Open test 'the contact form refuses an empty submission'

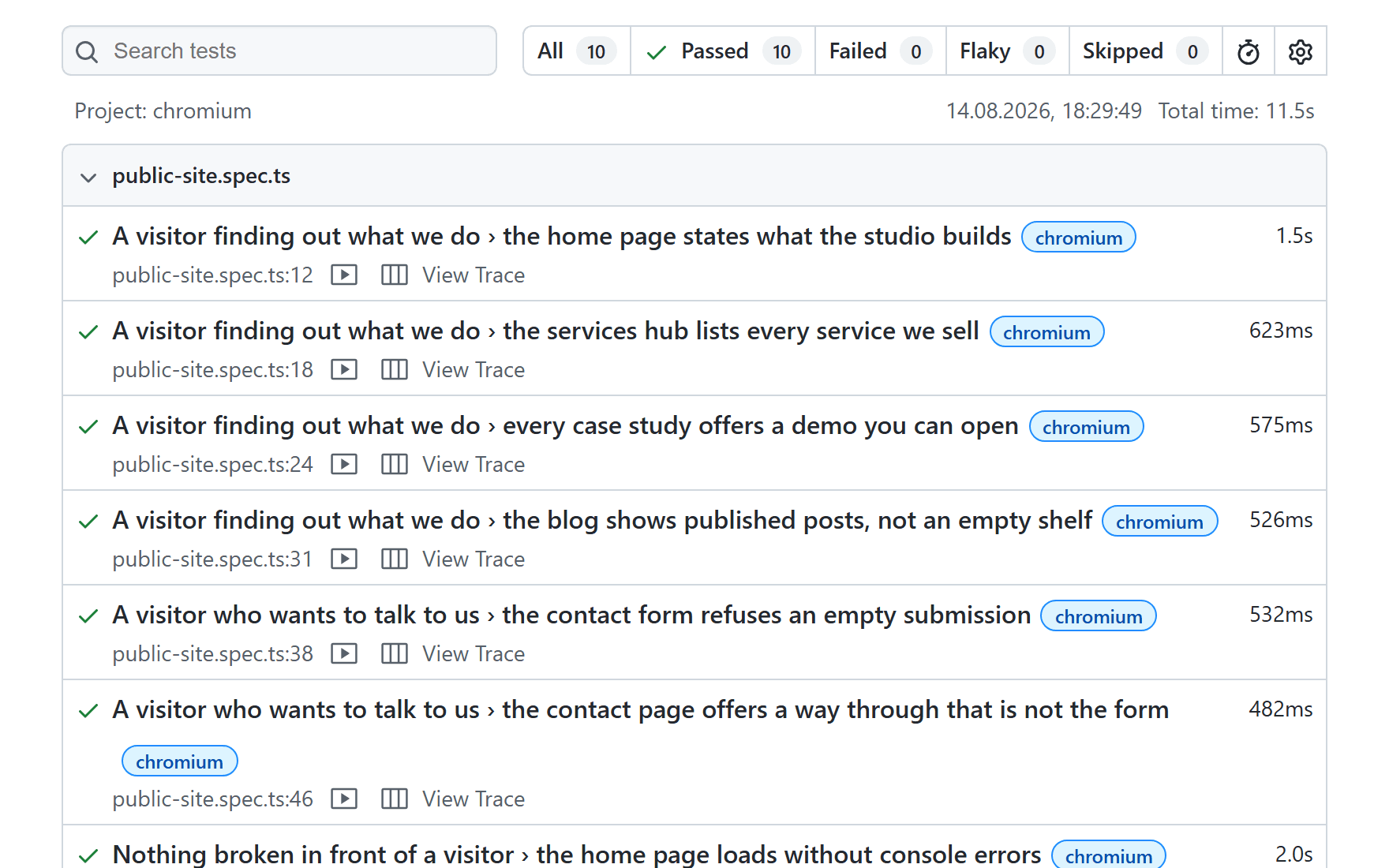coord(572,615)
